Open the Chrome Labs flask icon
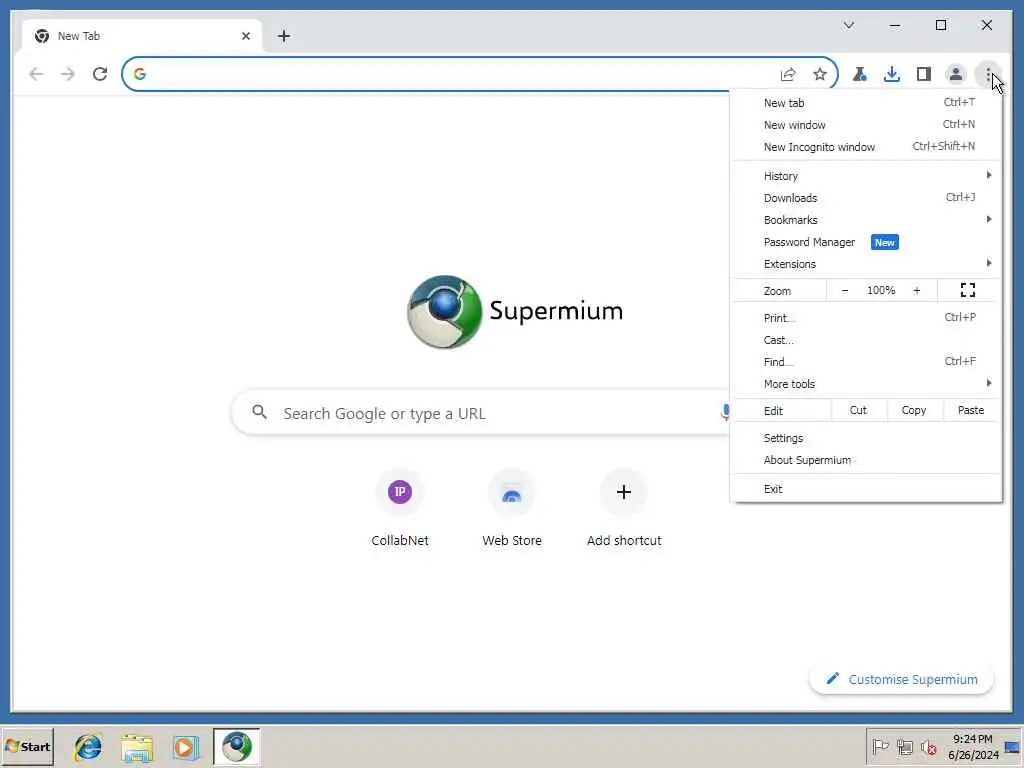 coord(859,74)
